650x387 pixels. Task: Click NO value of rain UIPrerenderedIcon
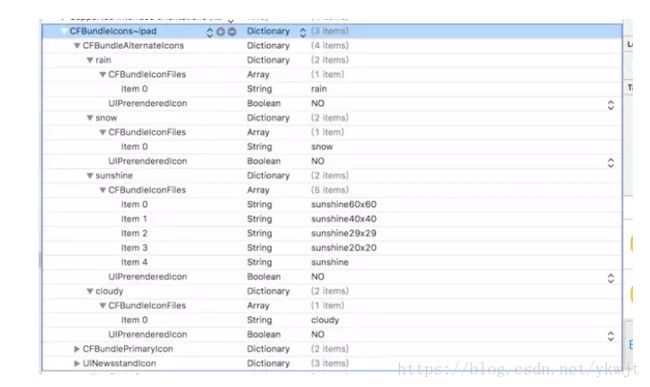click(x=318, y=104)
